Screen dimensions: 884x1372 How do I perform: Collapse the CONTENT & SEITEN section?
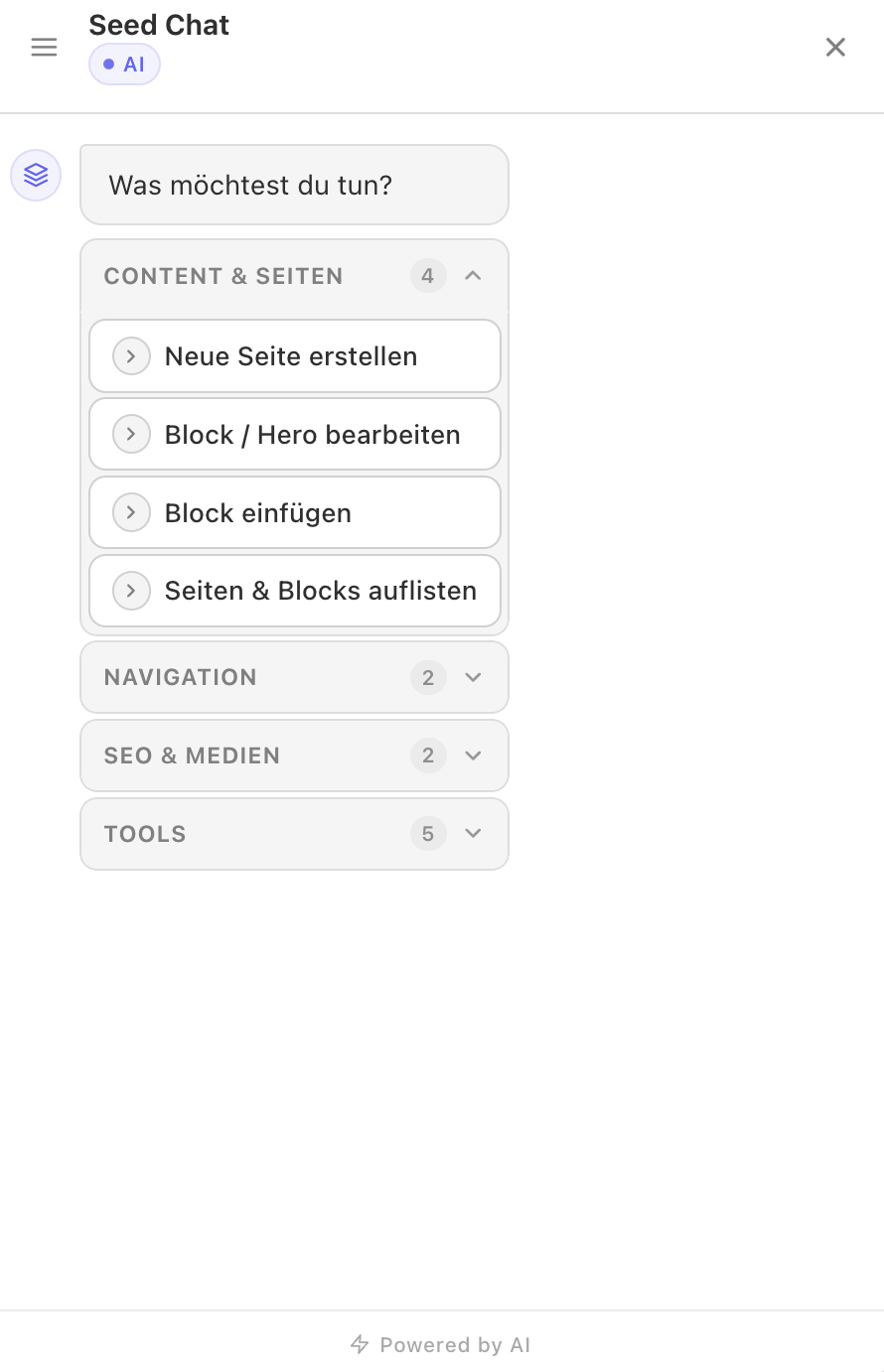[473, 276]
